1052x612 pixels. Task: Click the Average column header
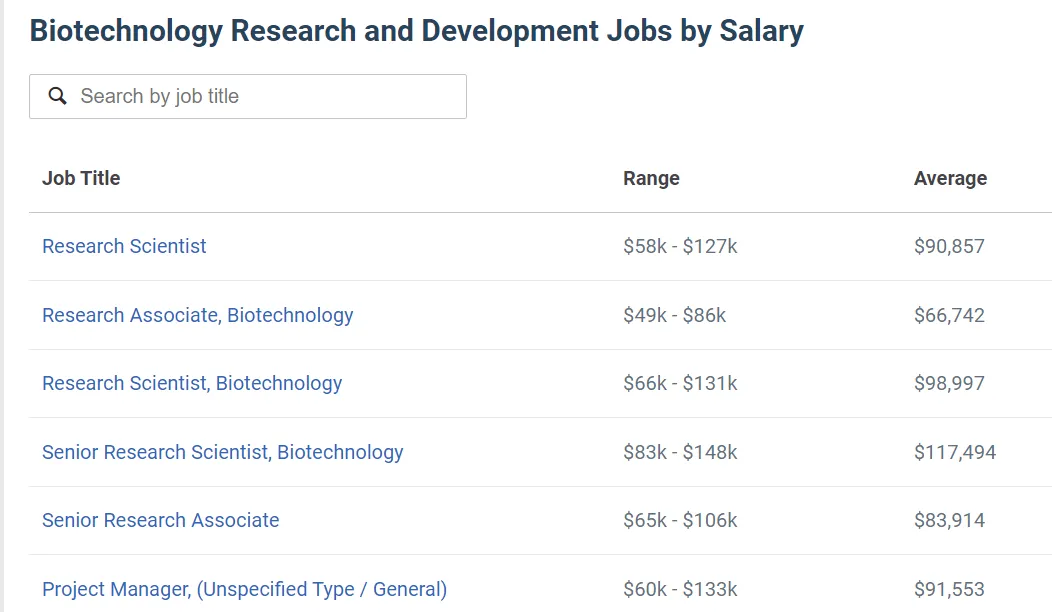tap(950, 178)
